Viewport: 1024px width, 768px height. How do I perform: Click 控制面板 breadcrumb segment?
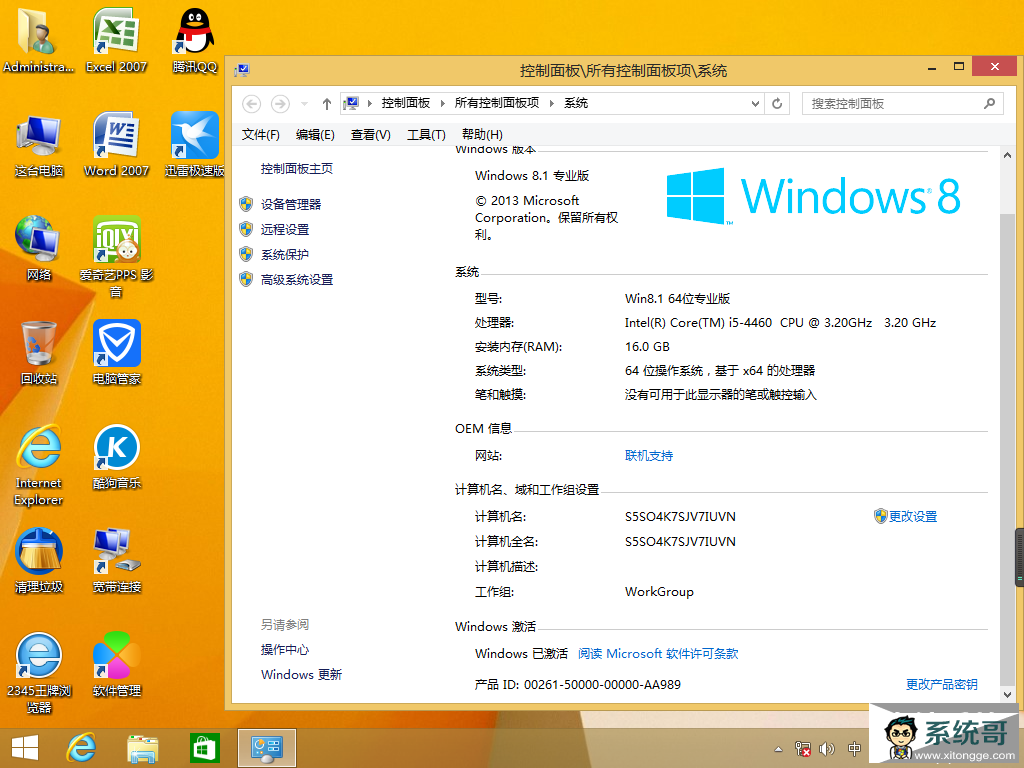point(406,103)
